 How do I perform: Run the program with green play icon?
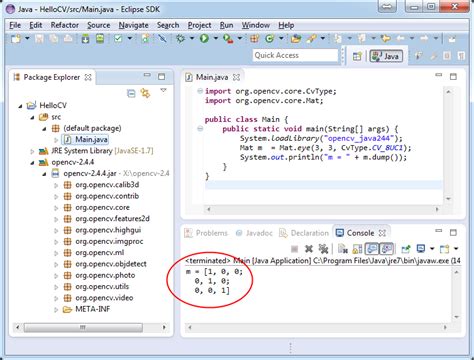click(204, 39)
